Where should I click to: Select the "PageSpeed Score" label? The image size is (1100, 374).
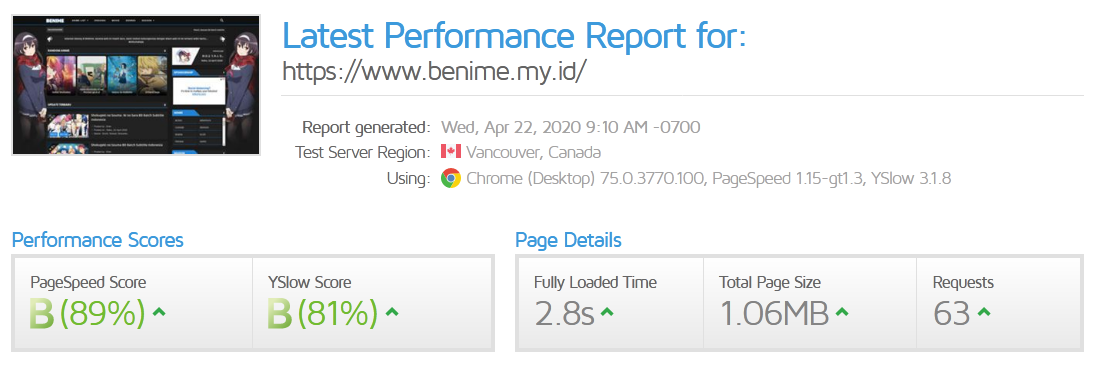88,283
